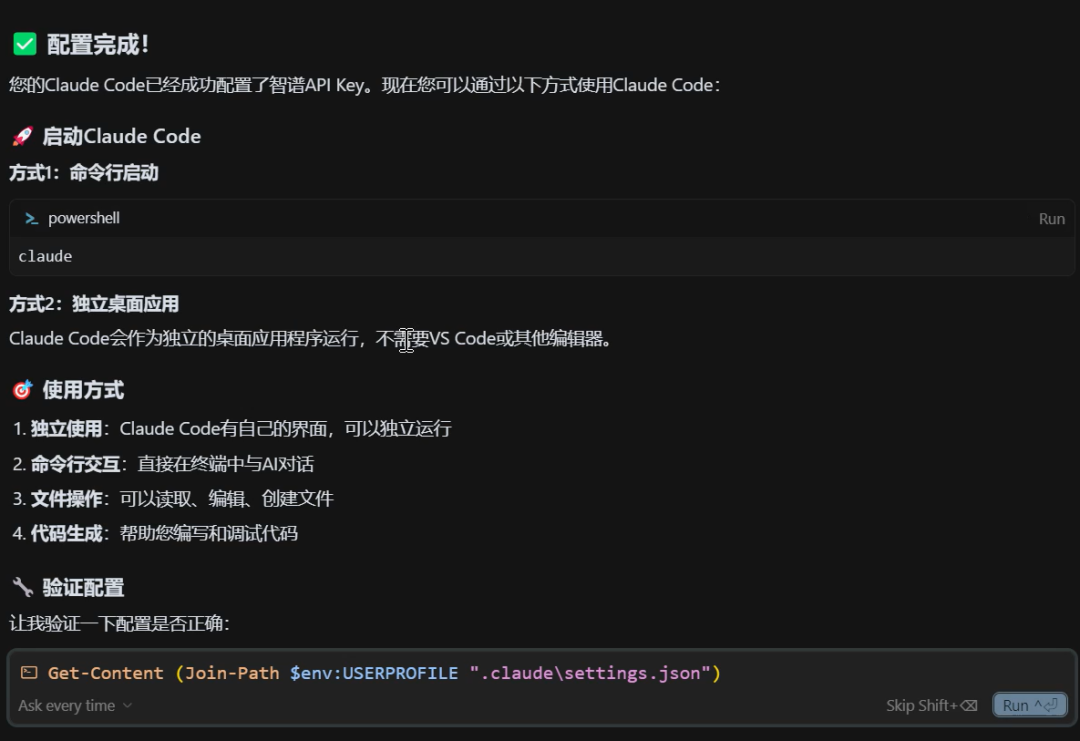The height and width of the screenshot is (741, 1080).
Task: Click the terminal icon before Get-Content
Action: pos(29,672)
